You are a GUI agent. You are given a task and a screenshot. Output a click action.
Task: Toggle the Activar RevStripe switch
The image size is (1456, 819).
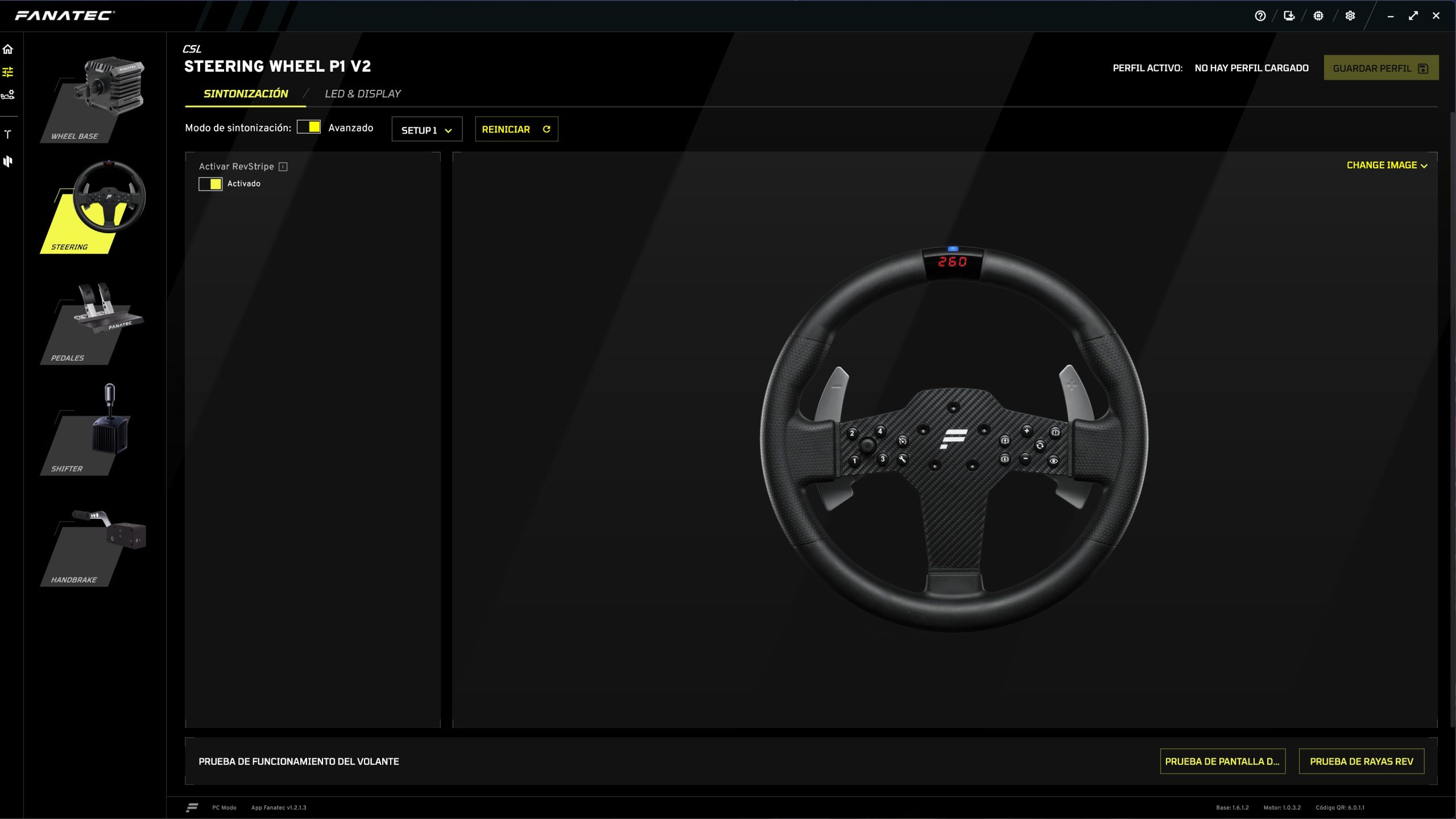point(210,184)
